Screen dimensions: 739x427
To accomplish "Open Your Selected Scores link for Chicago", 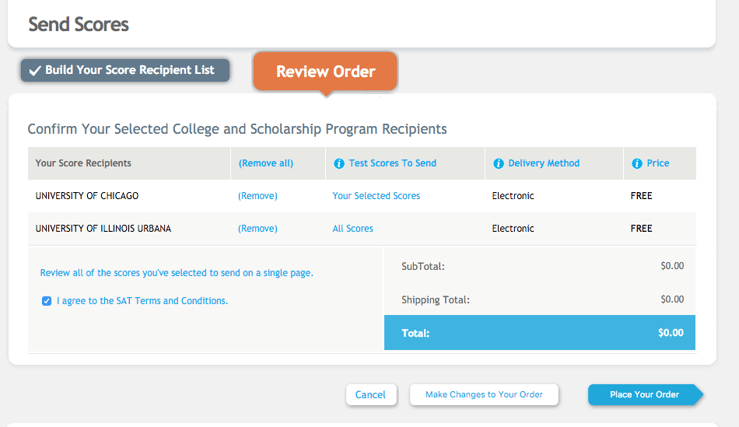I will (x=376, y=196).
